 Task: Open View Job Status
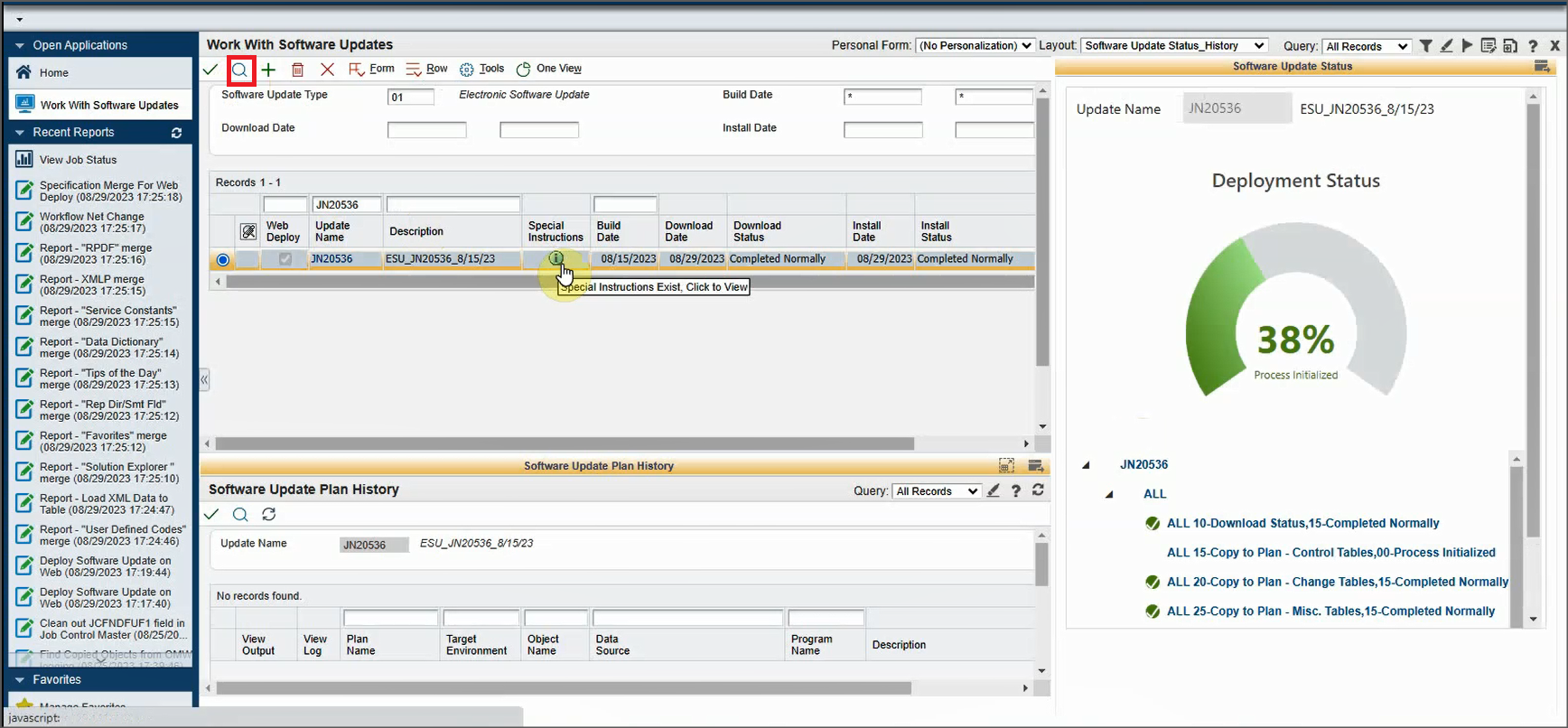point(78,160)
